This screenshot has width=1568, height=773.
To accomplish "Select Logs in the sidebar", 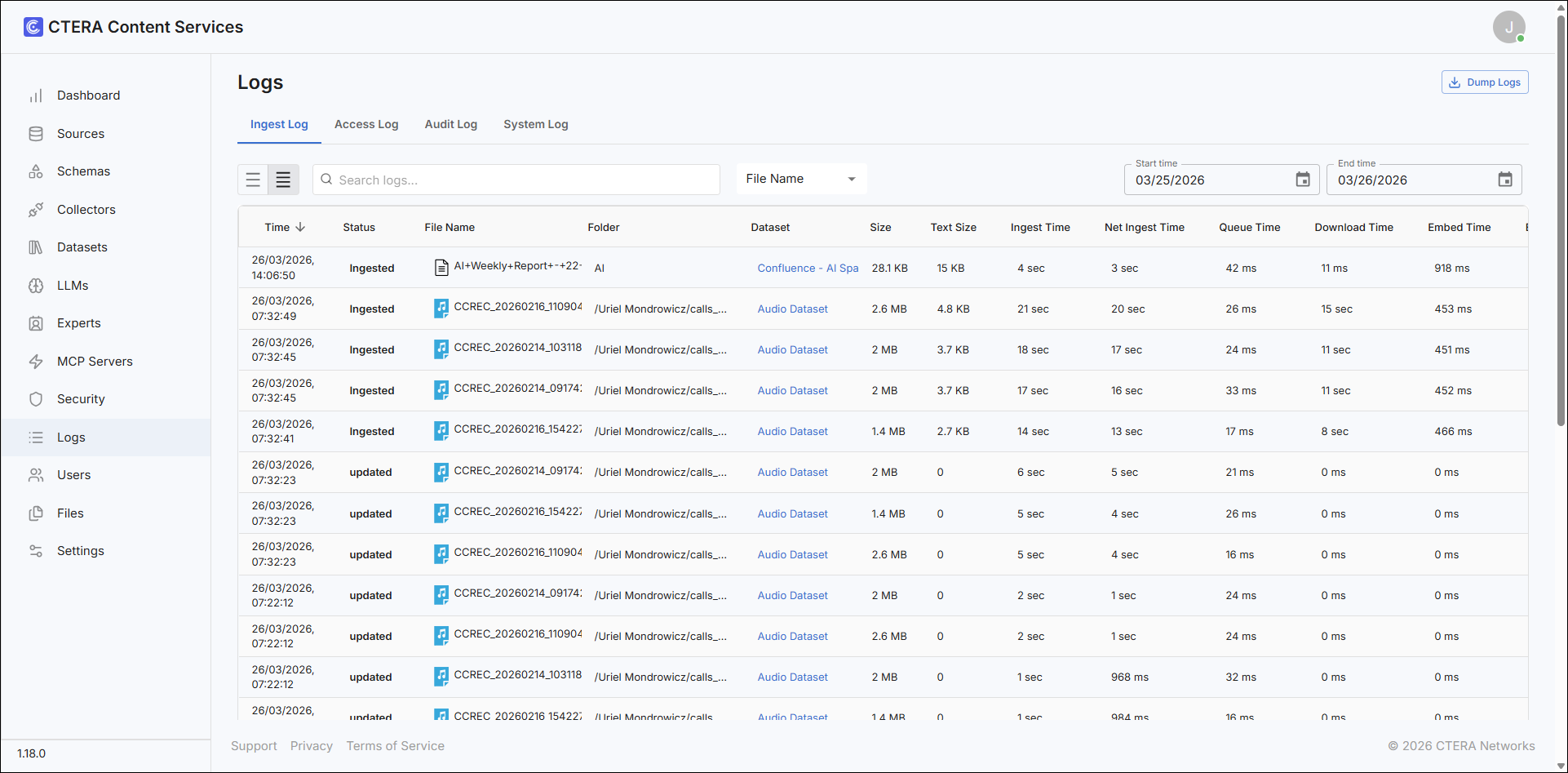I will [x=105, y=438].
